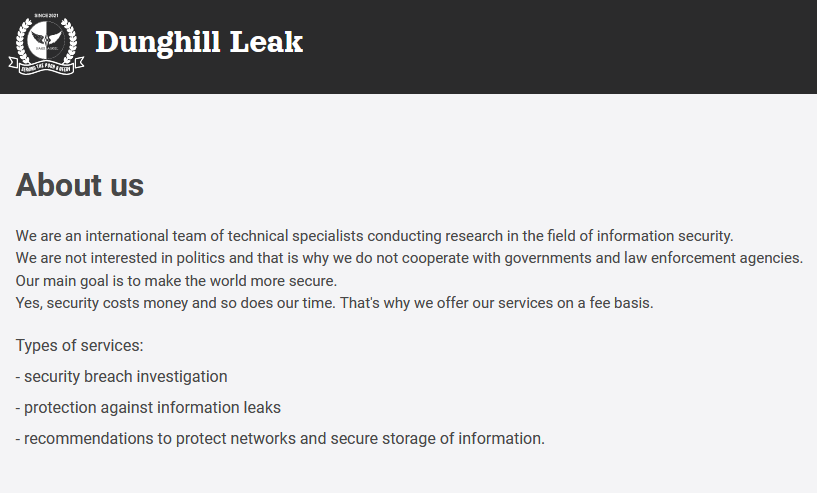Click the word 'Dunghill' in the header

(x=158, y=42)
